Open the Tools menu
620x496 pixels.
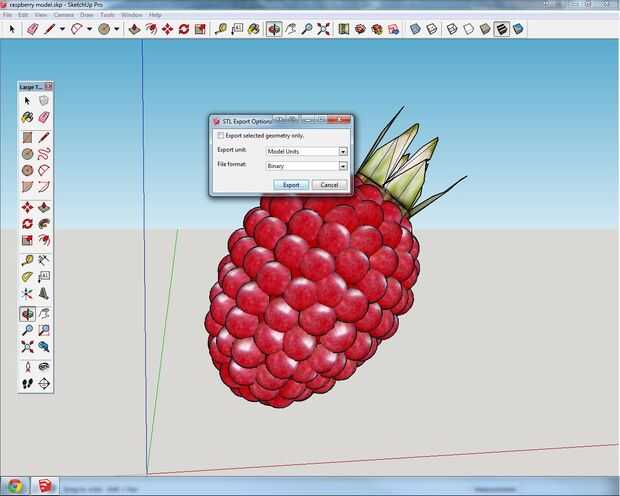(107, 15)
